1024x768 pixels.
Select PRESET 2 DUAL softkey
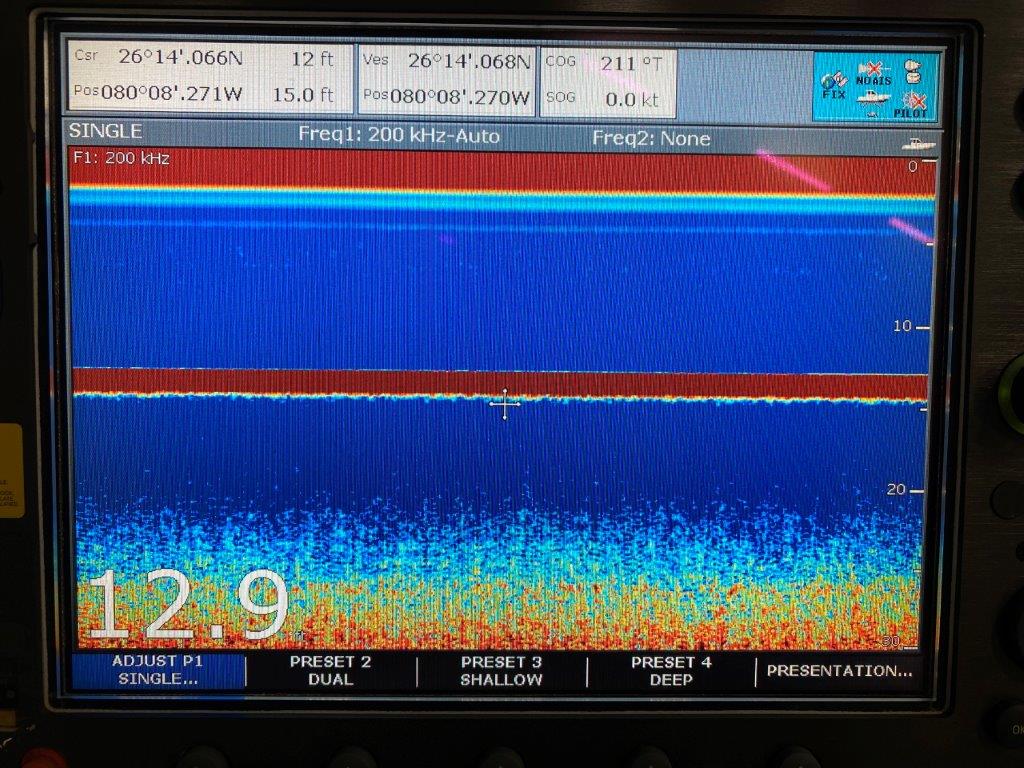click(330, 670)
